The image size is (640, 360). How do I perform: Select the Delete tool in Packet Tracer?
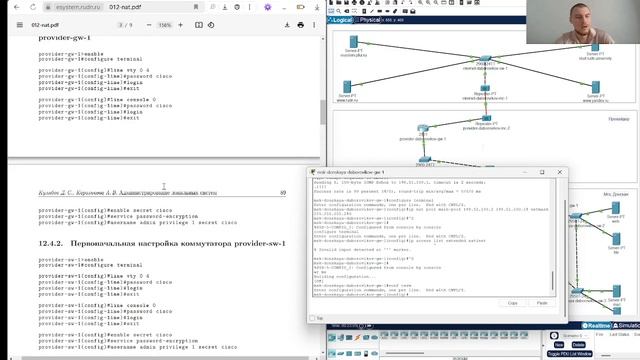pyautogui.click(x=347, y=11)
